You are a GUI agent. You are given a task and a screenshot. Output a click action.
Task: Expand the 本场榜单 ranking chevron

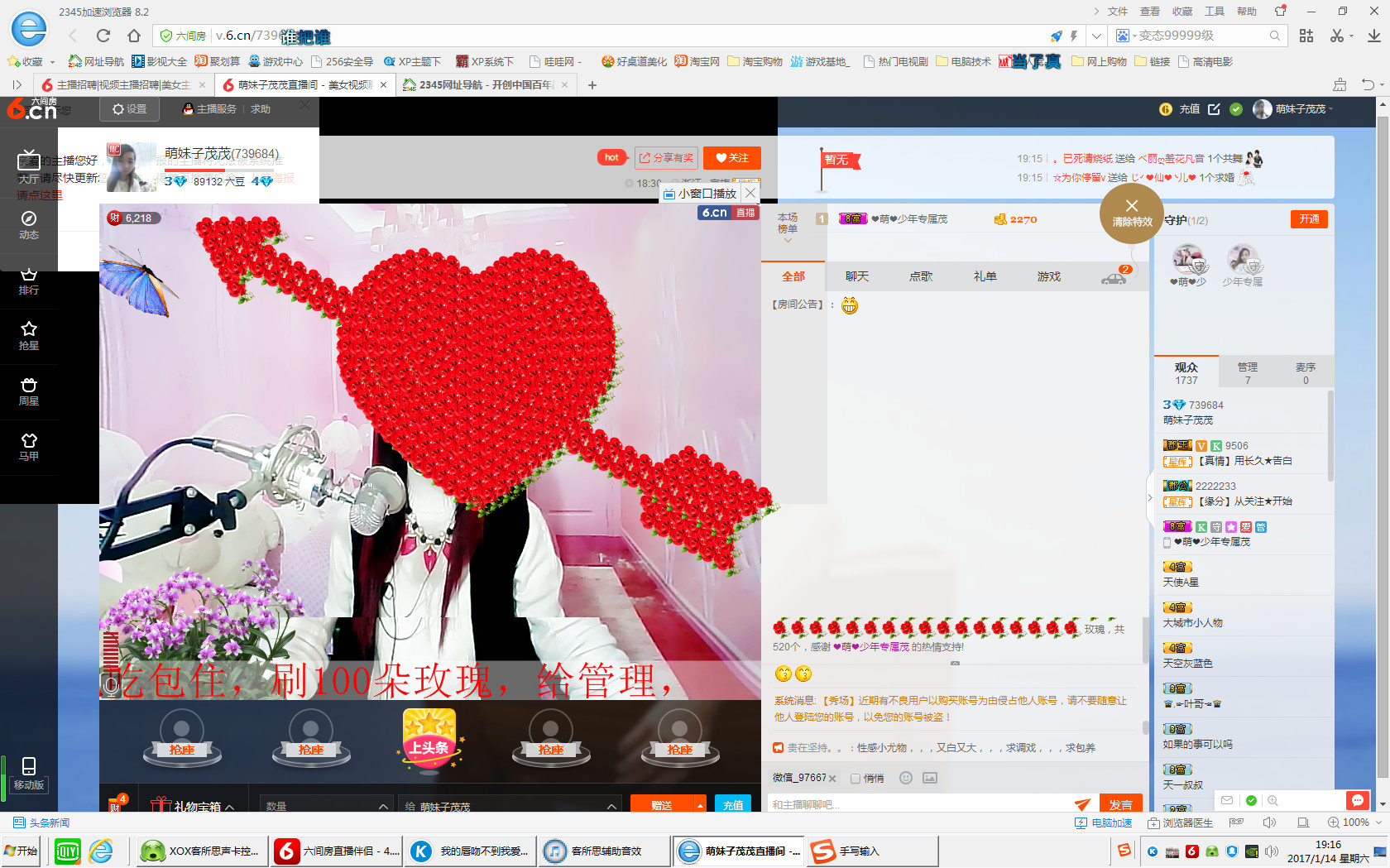coord(788,240)
